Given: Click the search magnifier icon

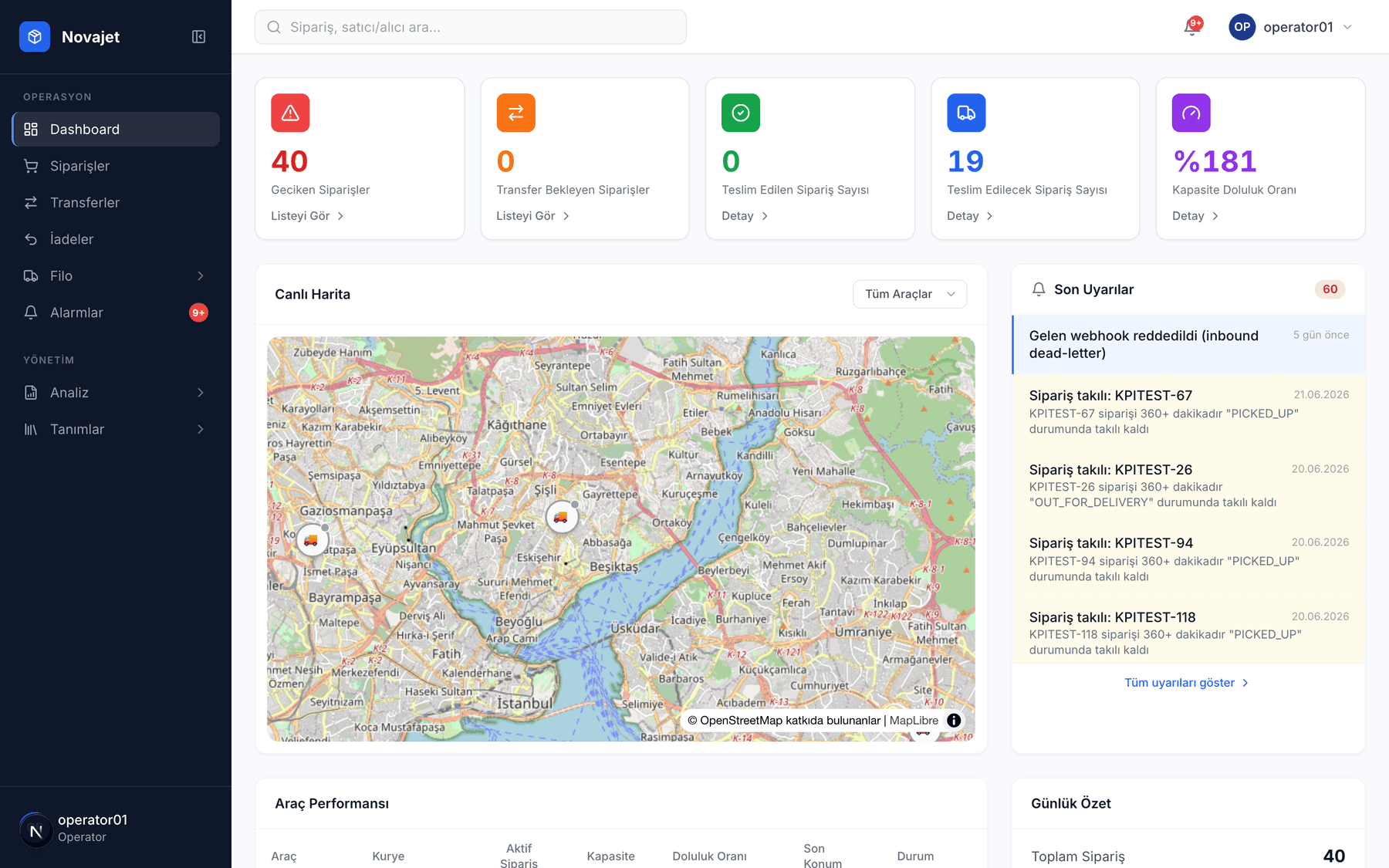Looking at the screenshot, I should click(274, 27).
